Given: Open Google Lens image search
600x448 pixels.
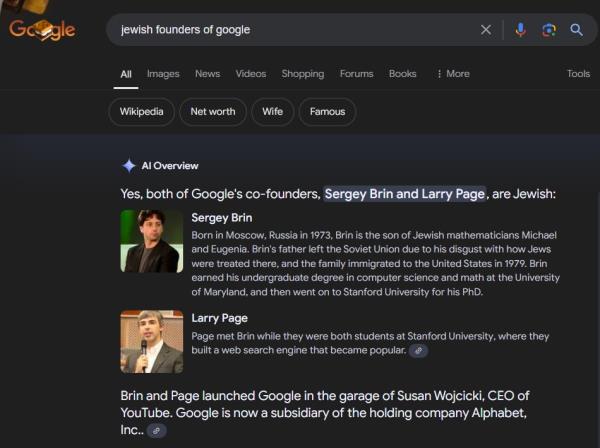Looking at the screenshot, I should point(549,30).
